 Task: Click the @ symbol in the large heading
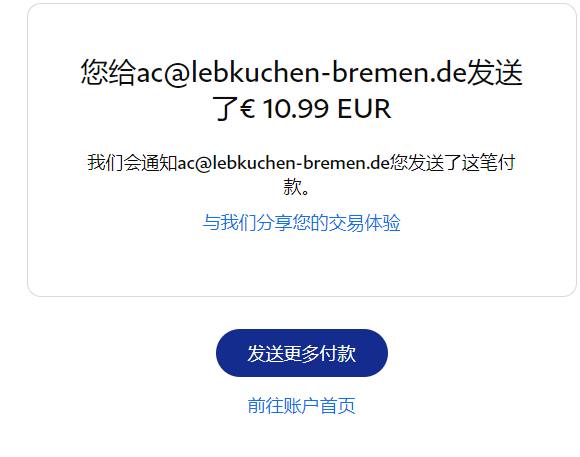click(x=176, y=73)
